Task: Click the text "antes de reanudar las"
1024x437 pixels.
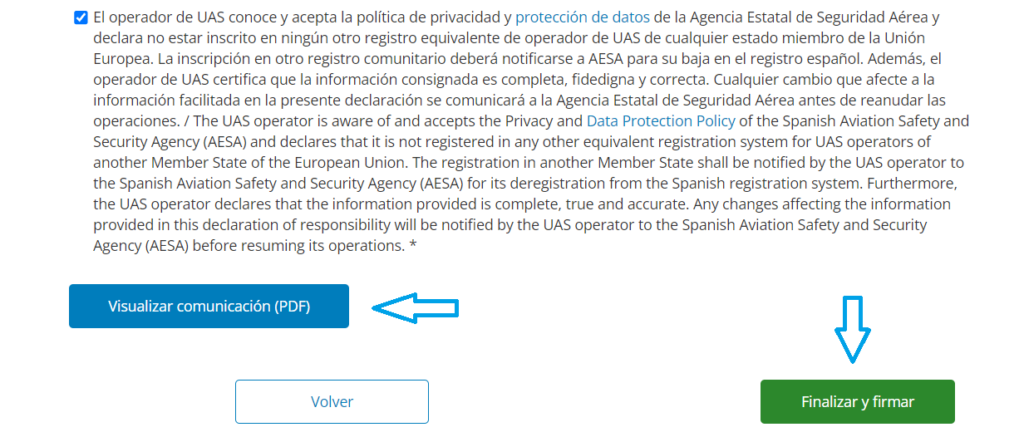Action: [857, 100]
